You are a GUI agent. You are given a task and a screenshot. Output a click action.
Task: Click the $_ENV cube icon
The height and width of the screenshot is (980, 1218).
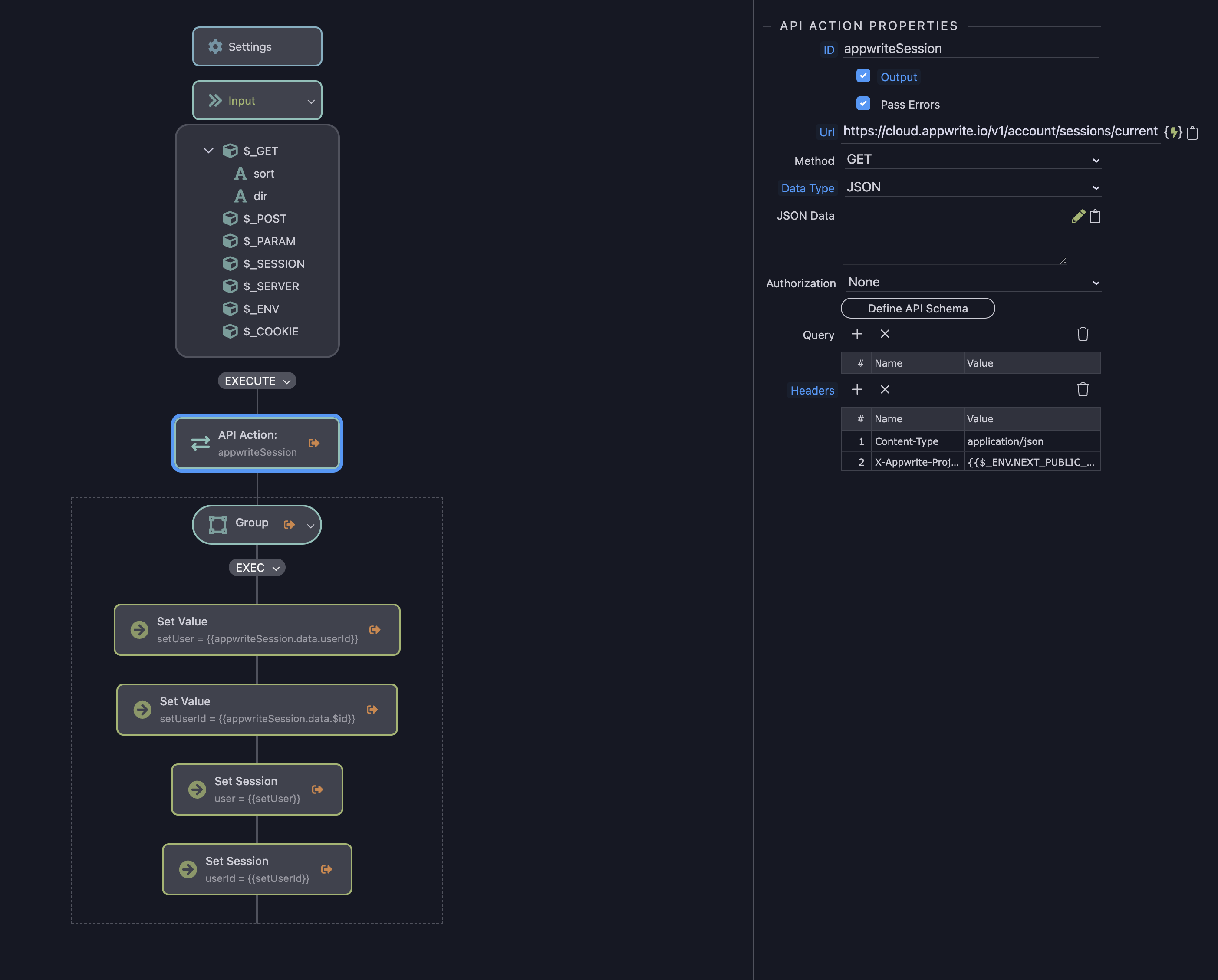click(x=230, y=309)
